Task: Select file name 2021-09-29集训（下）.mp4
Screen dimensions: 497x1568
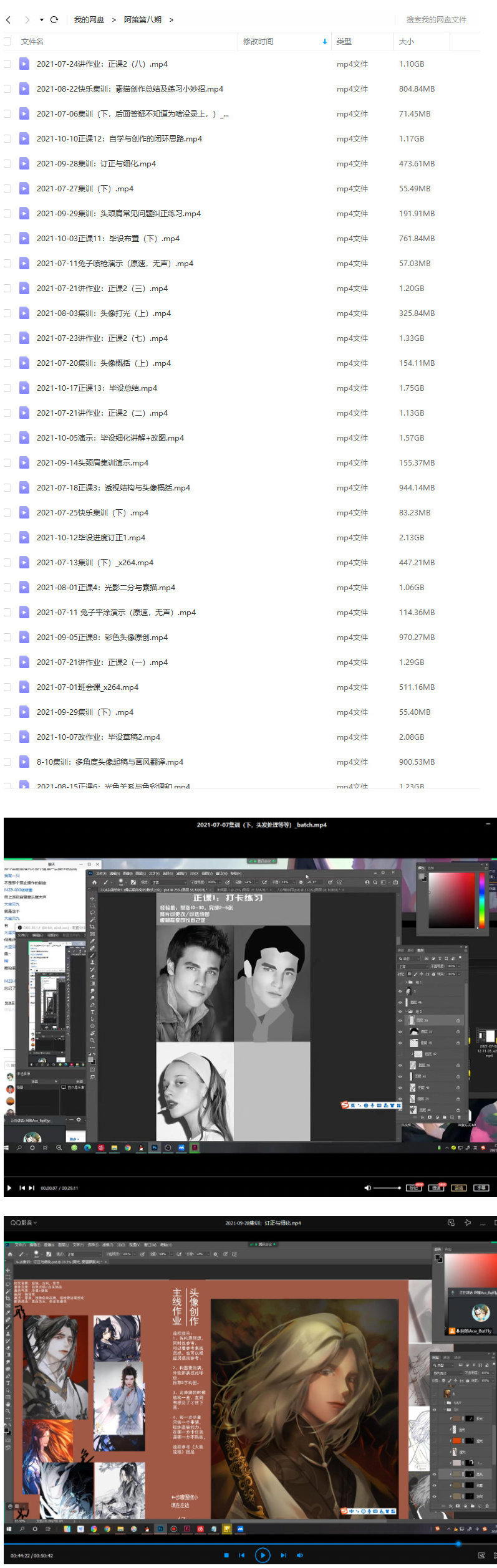Action: click(x=85, y=712)
